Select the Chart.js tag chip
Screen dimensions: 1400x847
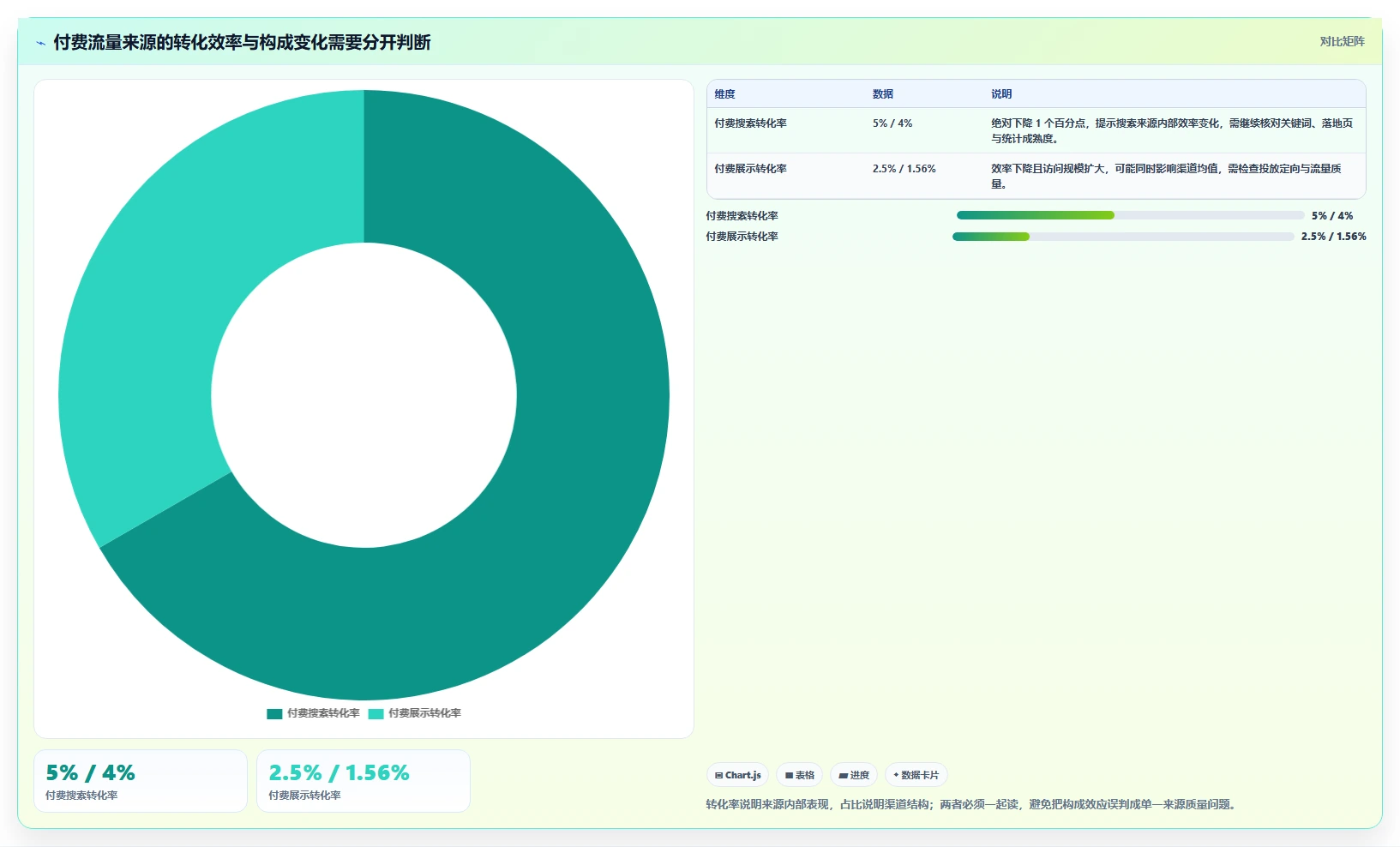tap(737, 775)
